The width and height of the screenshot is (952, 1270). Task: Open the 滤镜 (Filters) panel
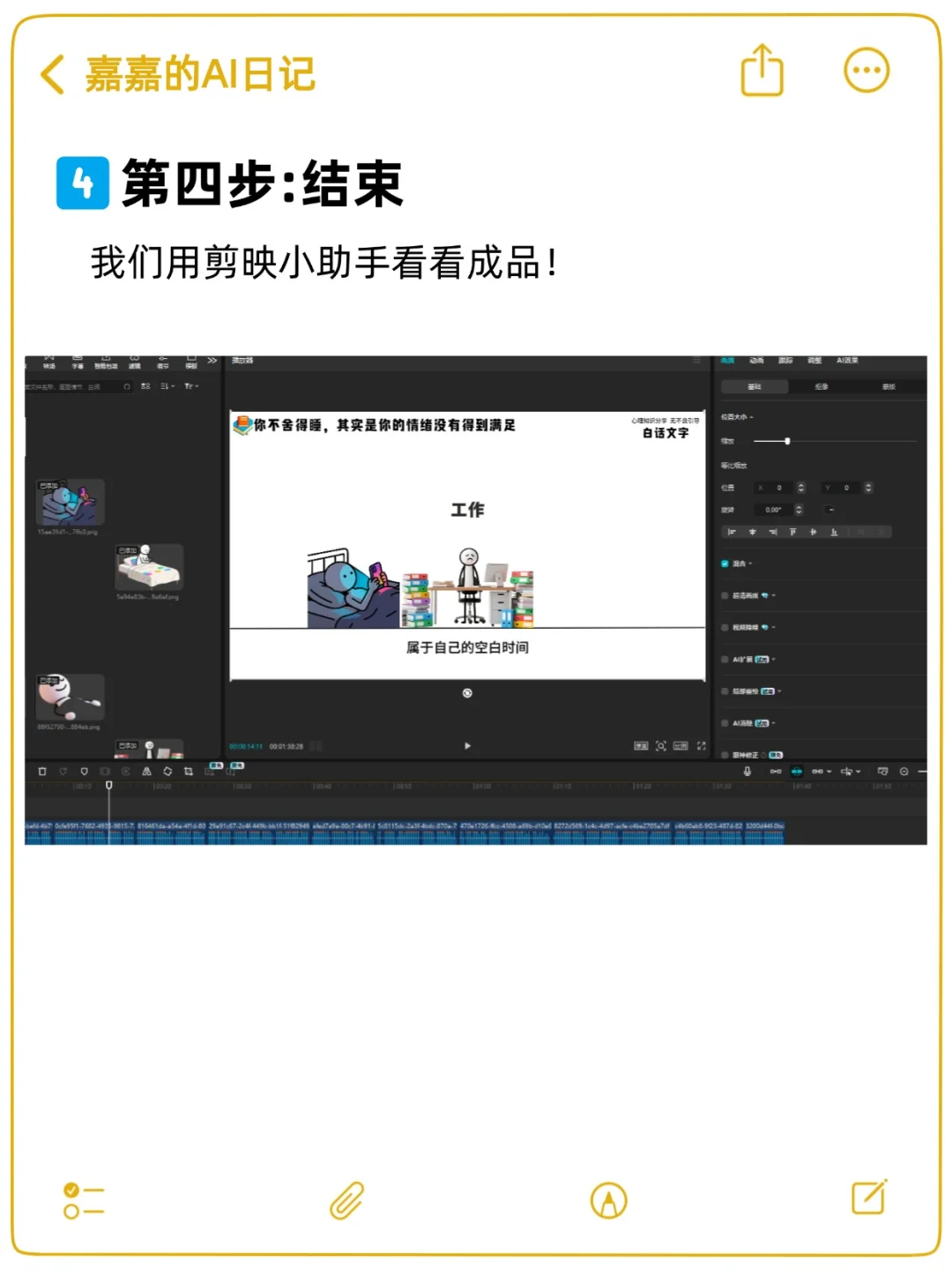coord(135,359)
